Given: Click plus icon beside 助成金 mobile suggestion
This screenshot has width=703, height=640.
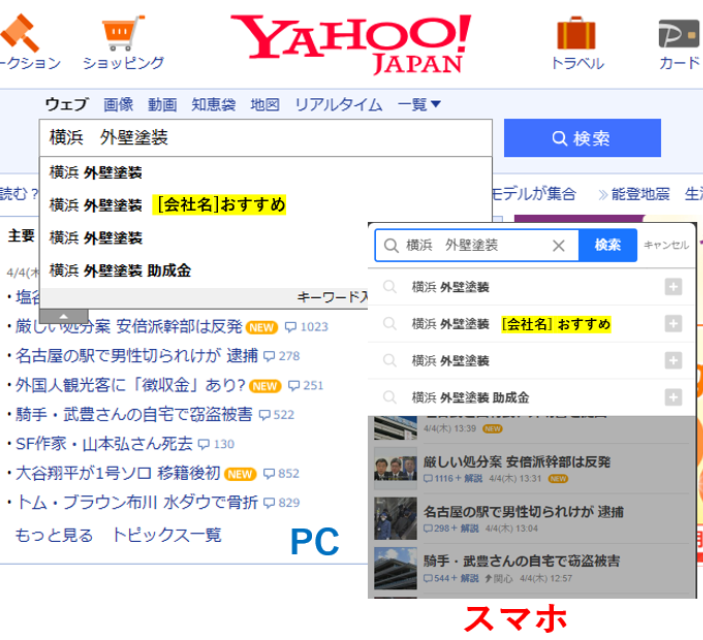Looking at the screenshot, I should coord(673,396).
